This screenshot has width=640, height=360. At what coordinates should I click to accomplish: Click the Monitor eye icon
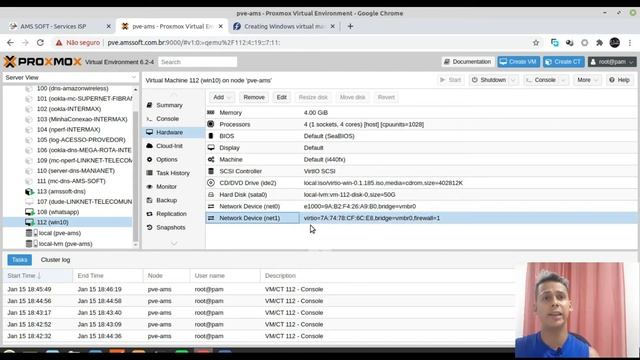(149, 187)
